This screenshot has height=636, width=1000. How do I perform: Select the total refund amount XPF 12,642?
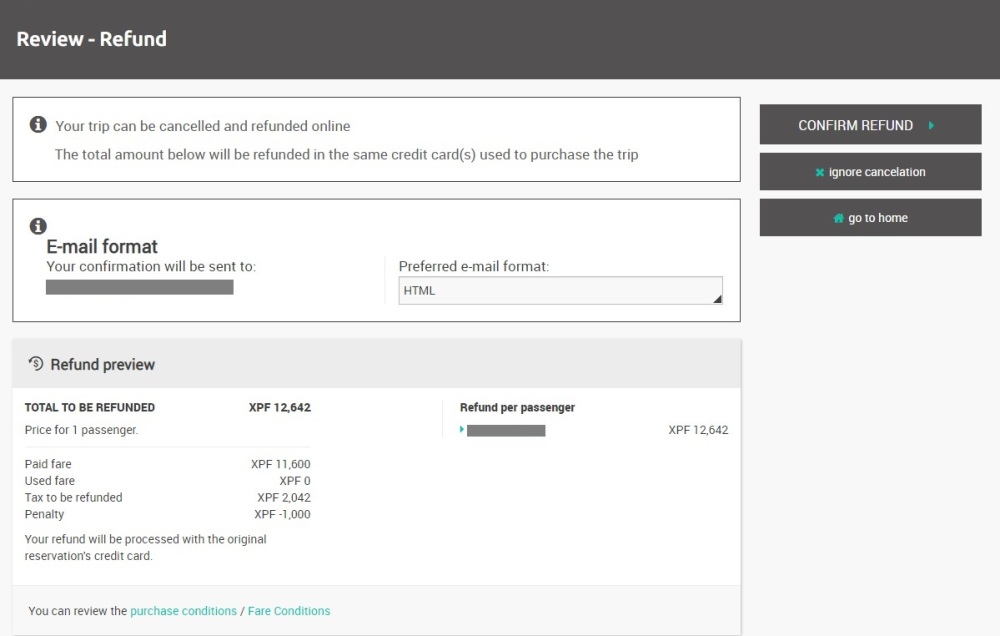point(279,408)
